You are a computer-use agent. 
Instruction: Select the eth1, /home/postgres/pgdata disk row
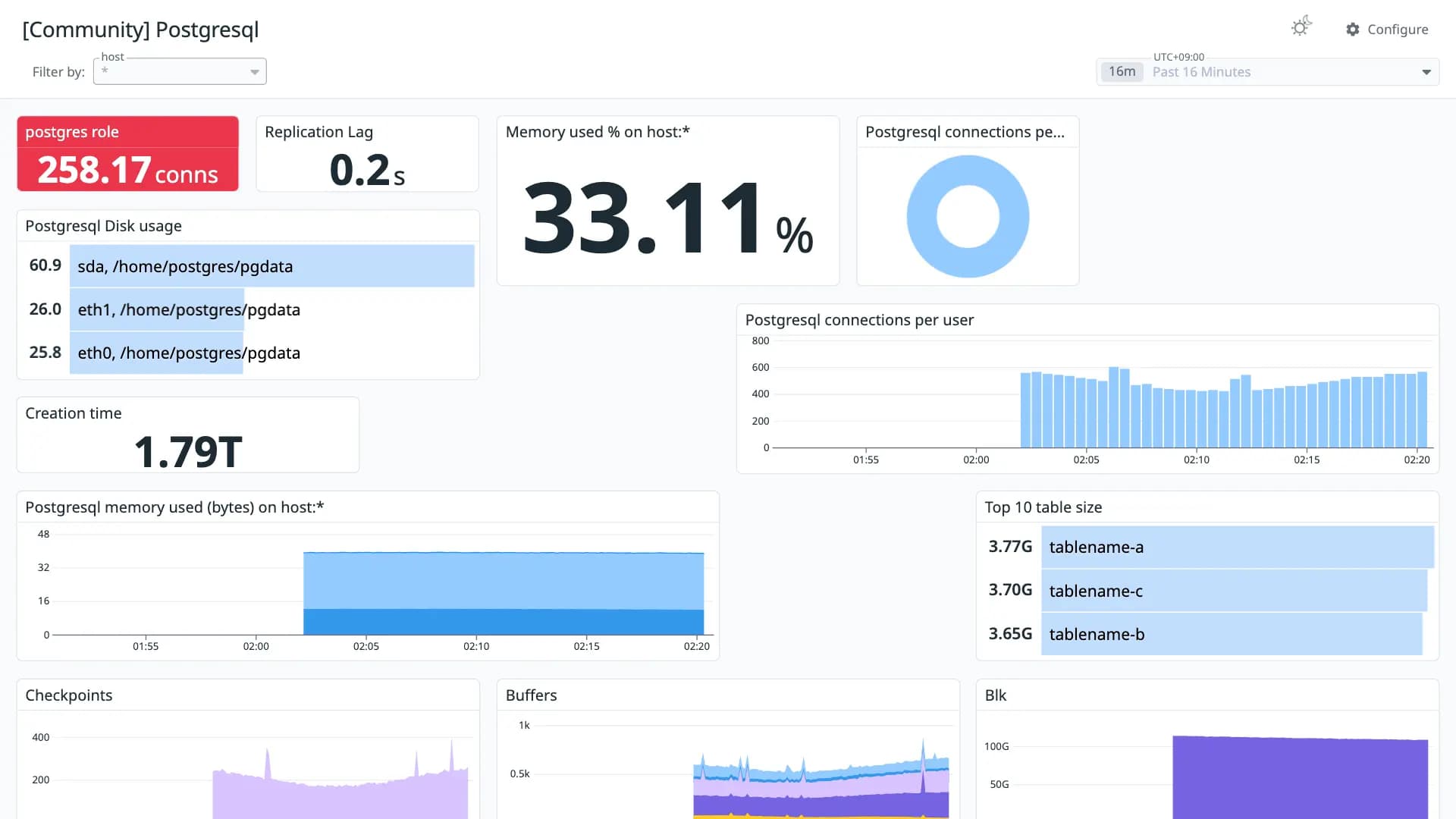[250, 309]
